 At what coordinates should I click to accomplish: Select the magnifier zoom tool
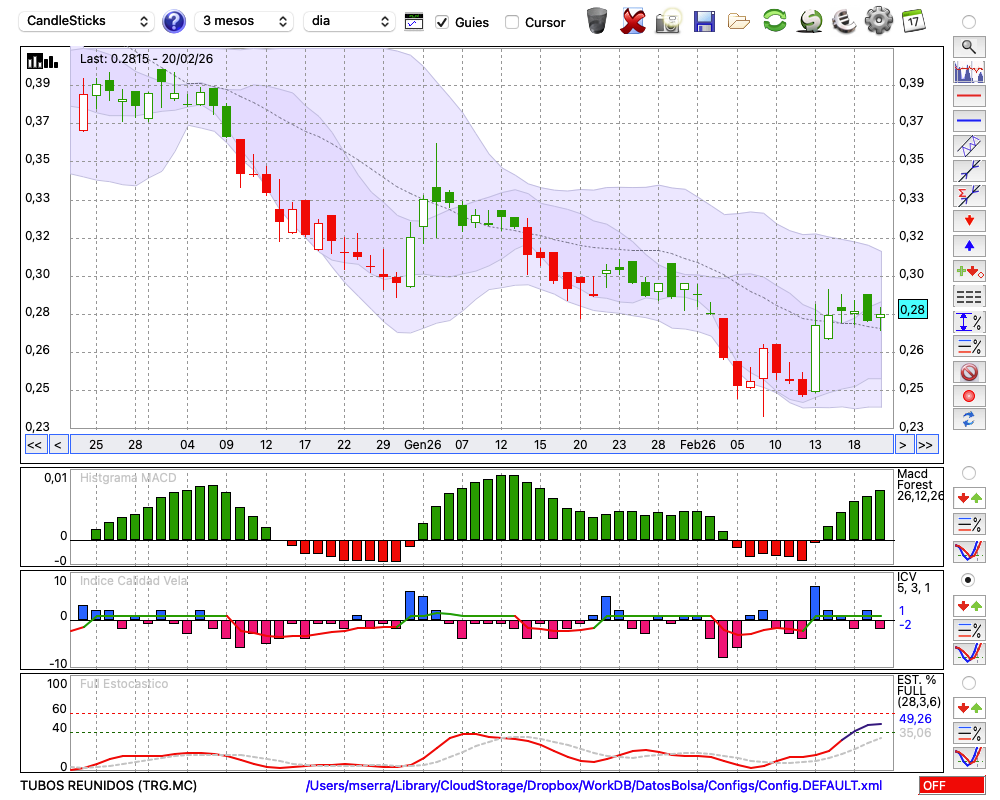pyautogui.click(x=969, y=46)
